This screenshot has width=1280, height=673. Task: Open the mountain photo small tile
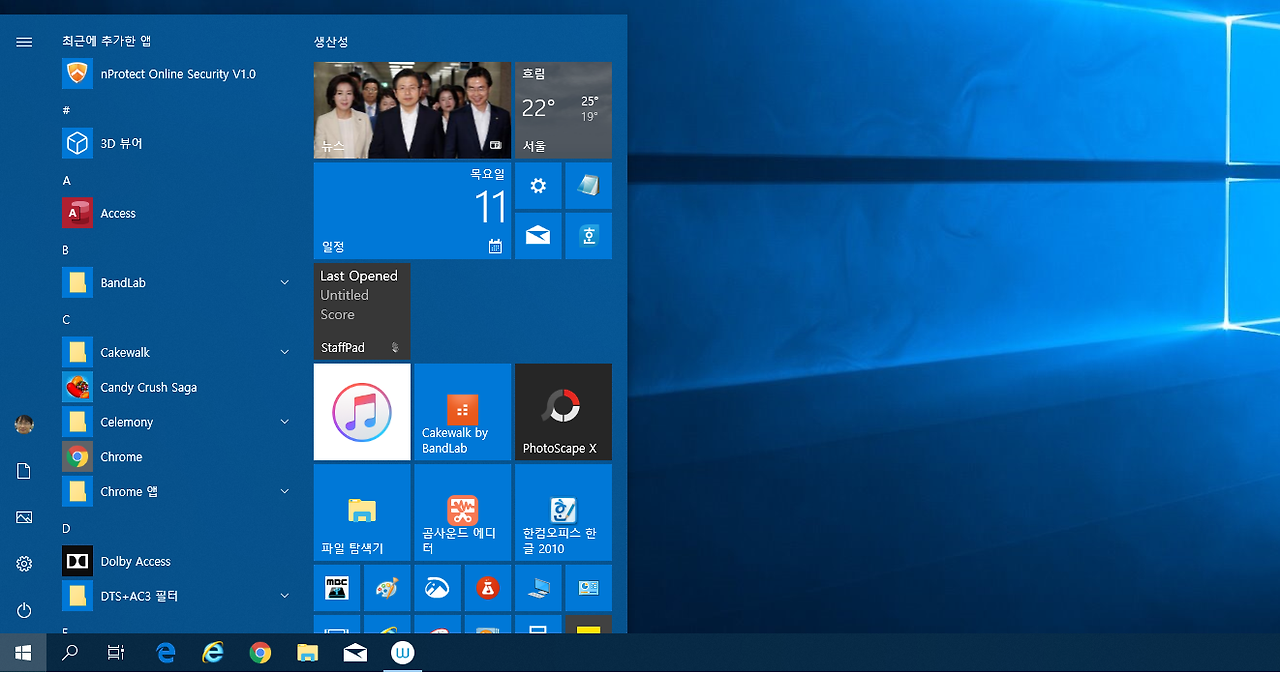437,588
